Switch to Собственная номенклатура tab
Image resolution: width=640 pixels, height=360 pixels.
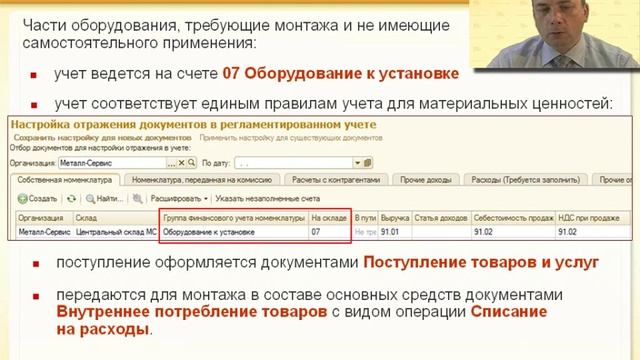[64, 180]
